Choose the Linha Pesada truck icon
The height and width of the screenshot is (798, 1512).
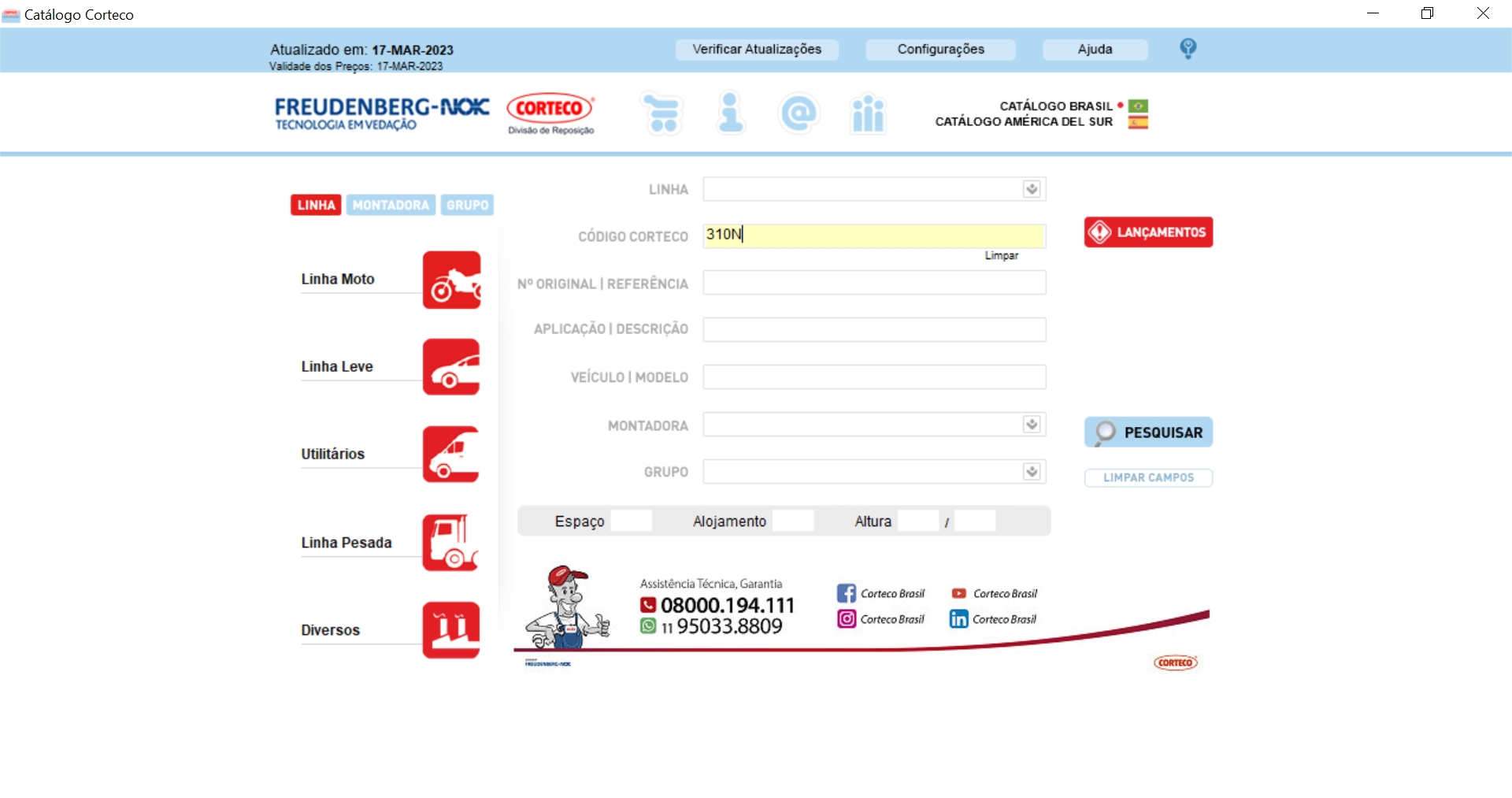click(x=451, y=543)
